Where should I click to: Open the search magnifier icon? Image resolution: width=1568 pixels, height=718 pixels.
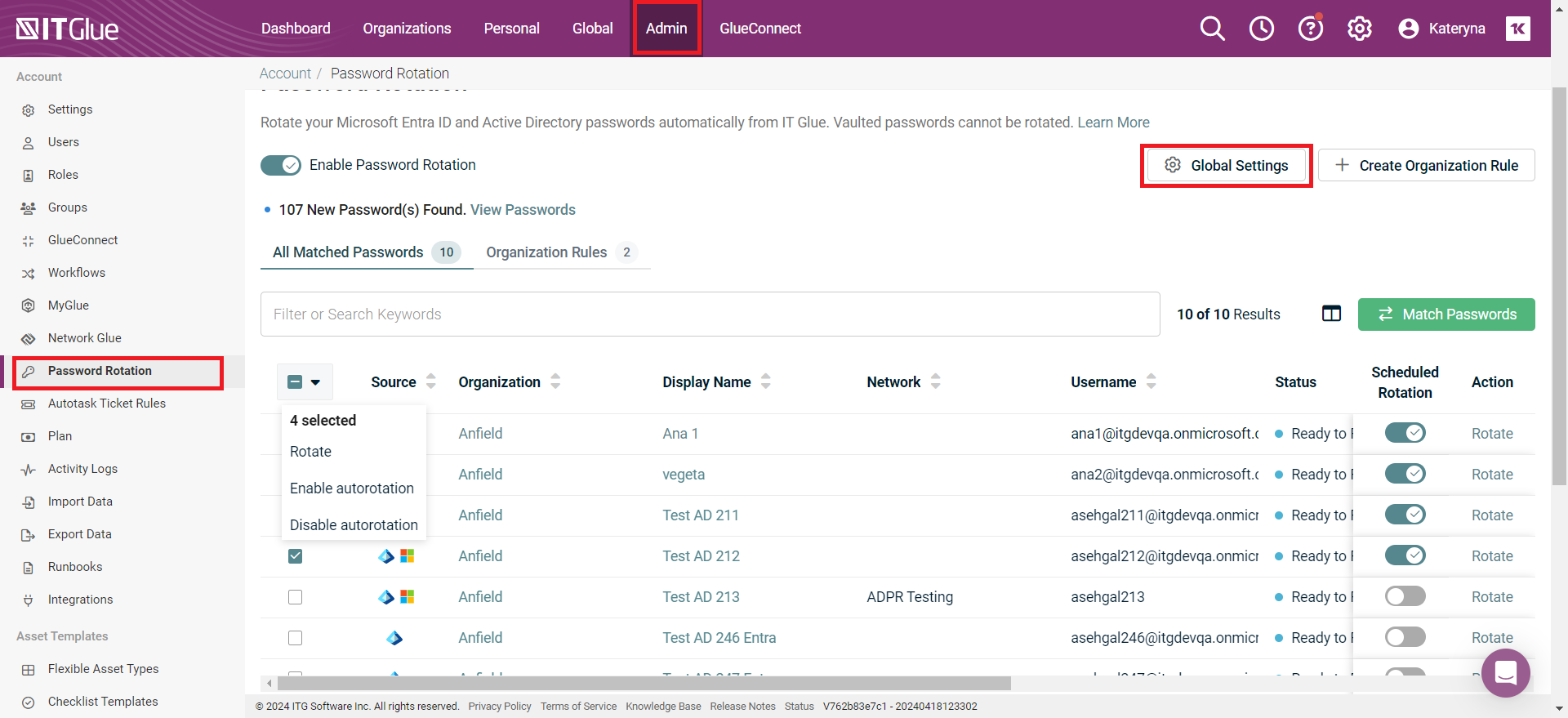(x=1212, y=29)
